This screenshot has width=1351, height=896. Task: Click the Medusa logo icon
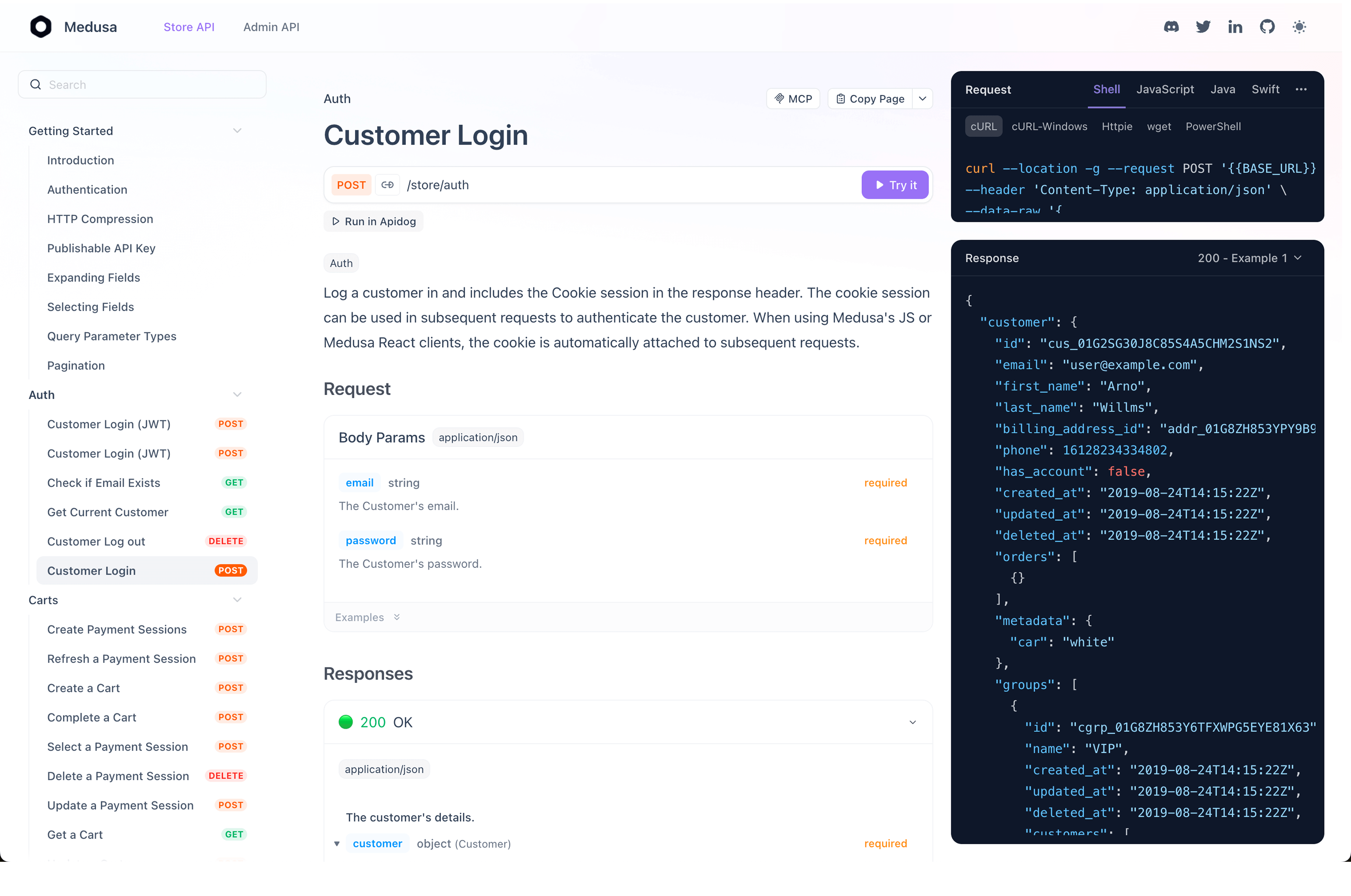[40, 27]
